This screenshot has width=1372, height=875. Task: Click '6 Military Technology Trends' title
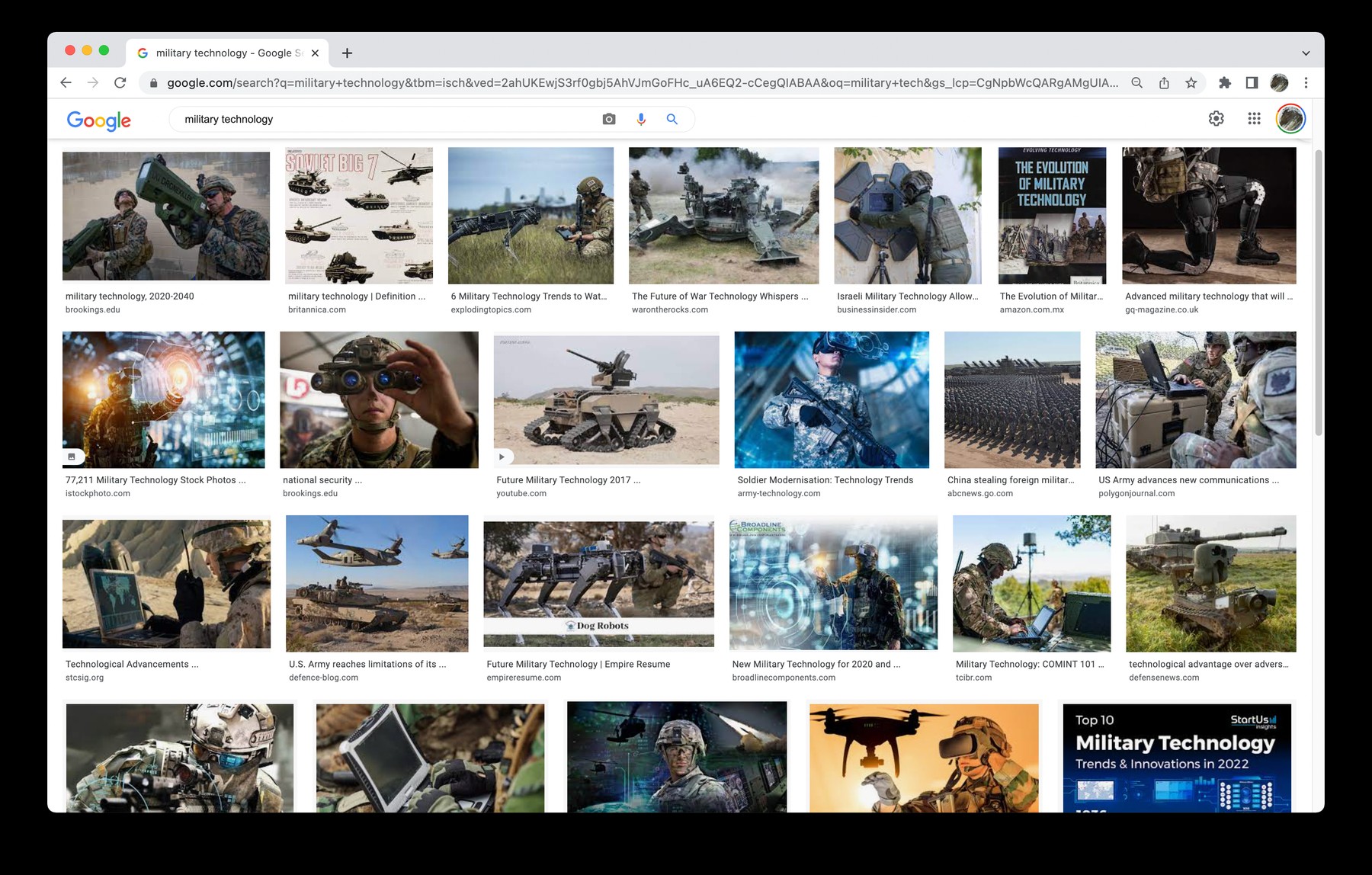click(x=529, y=296)
